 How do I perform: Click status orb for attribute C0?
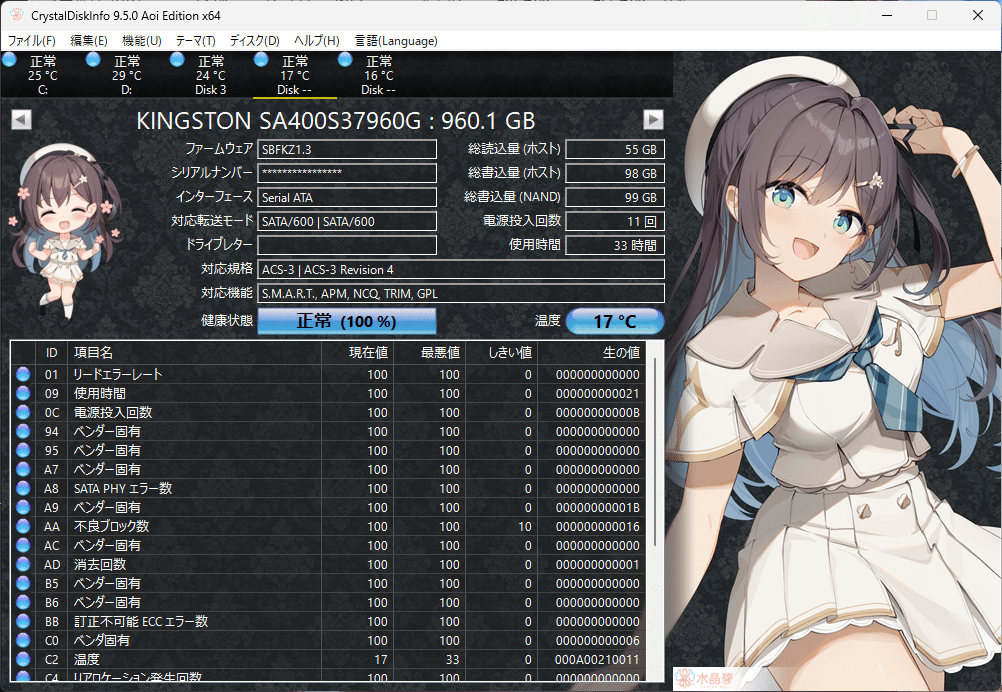pyautogui.click(x=23, y=640)
